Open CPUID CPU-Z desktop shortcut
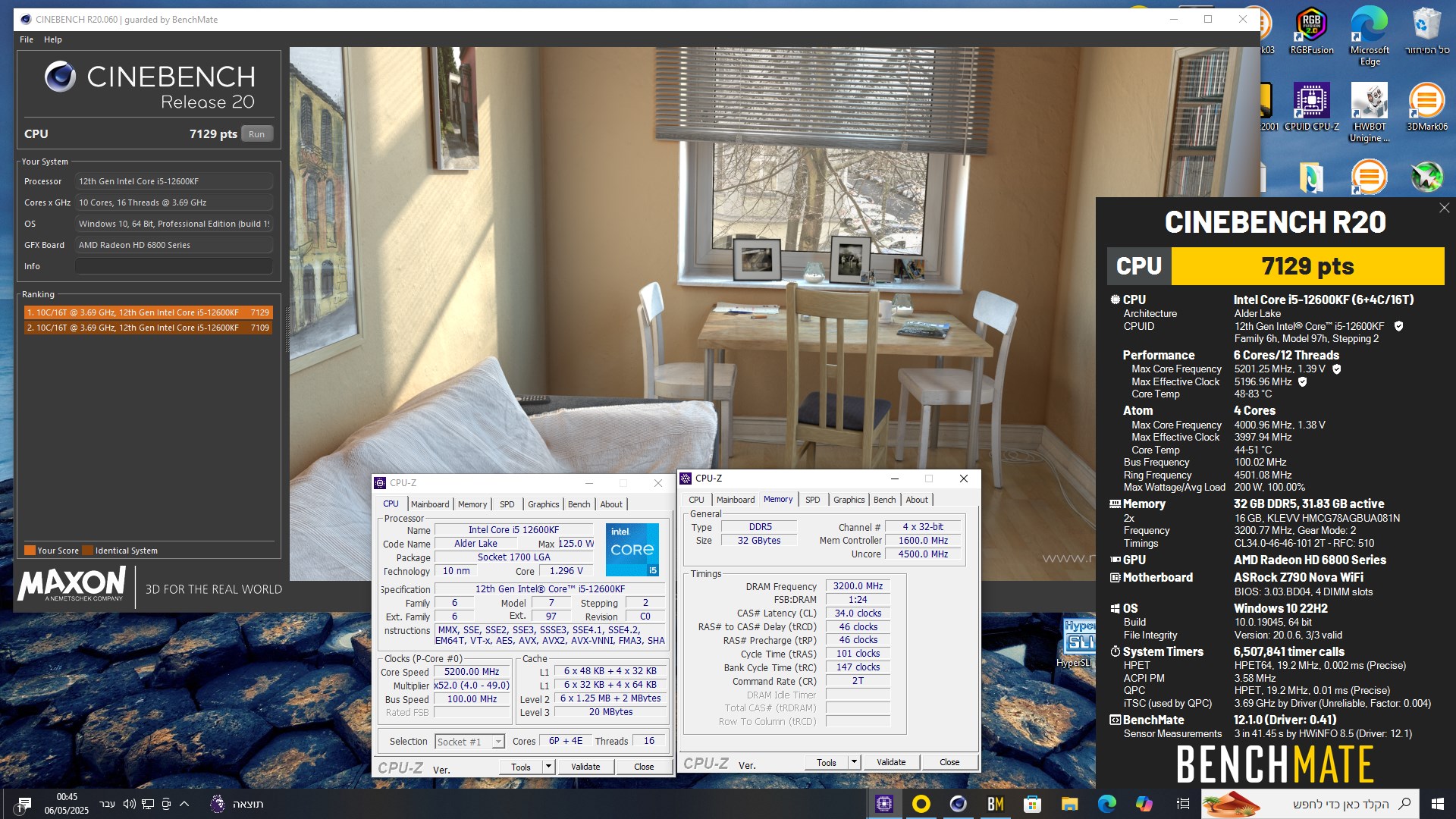Screen dimensions: 1456x819 coord(1311,108)
